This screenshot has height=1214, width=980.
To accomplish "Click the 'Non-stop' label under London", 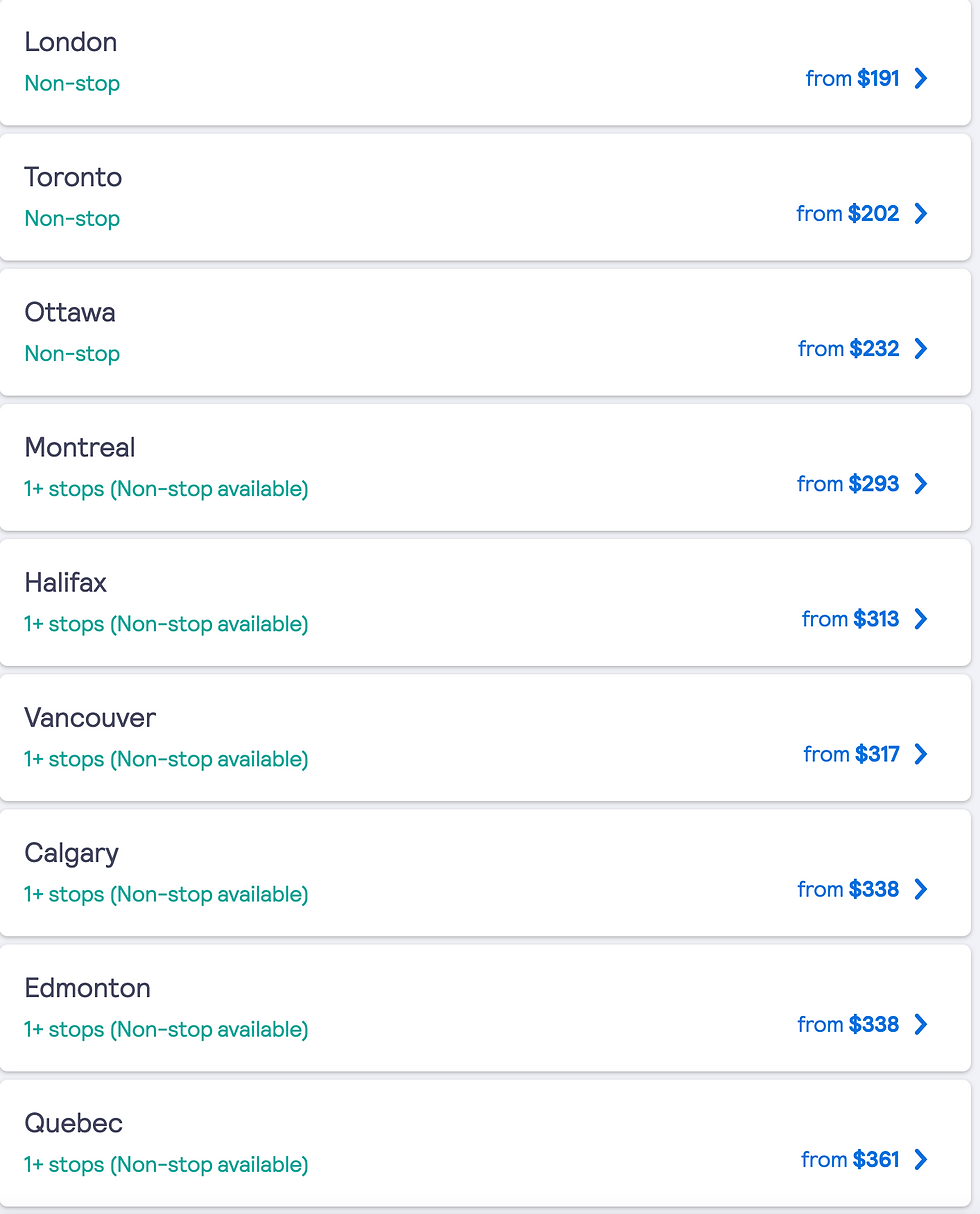I will (72, 83).
